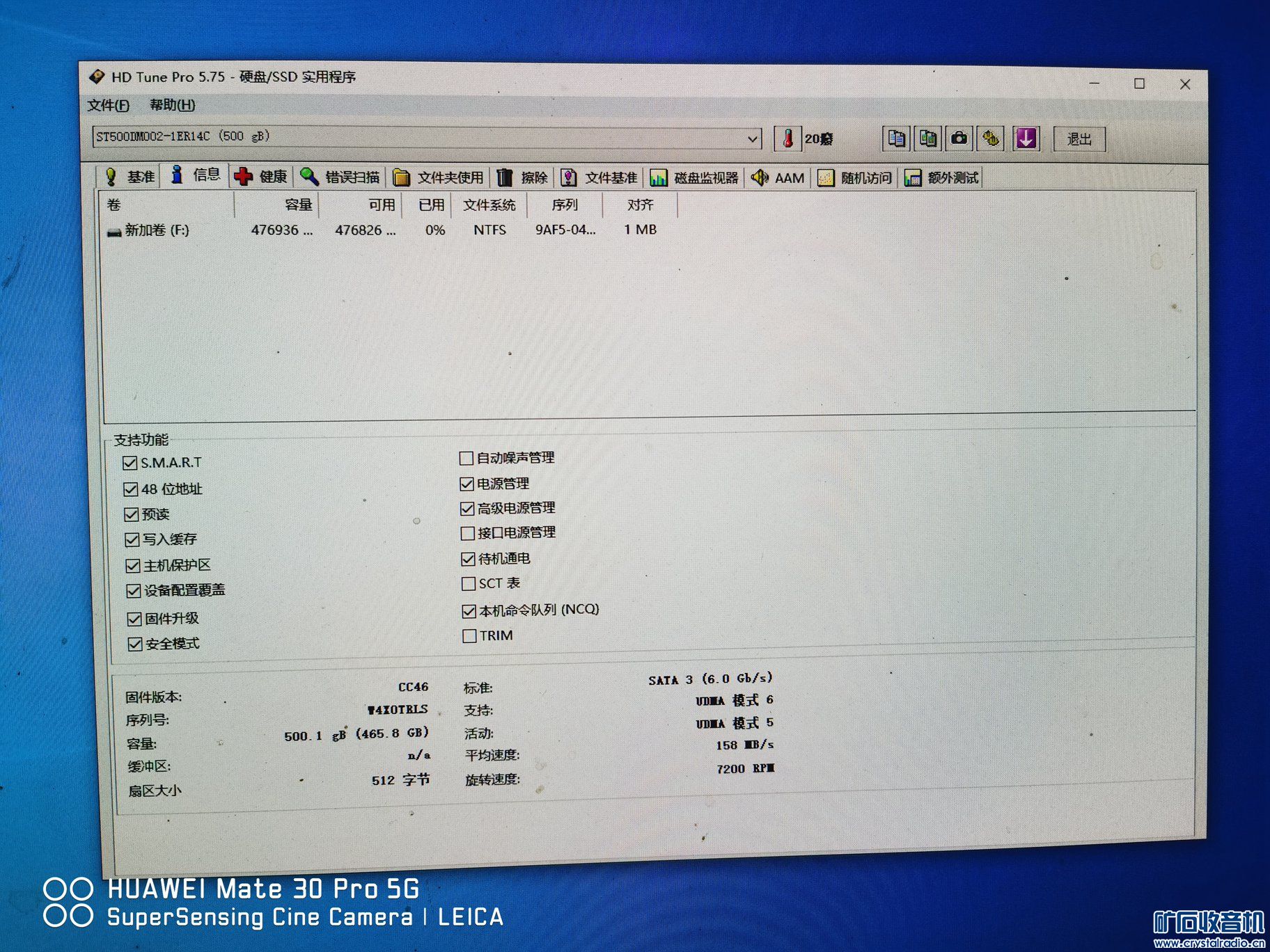Enable the TRIM checkbox
Viewport: 1270px width, 952px height.
(469, 636)
